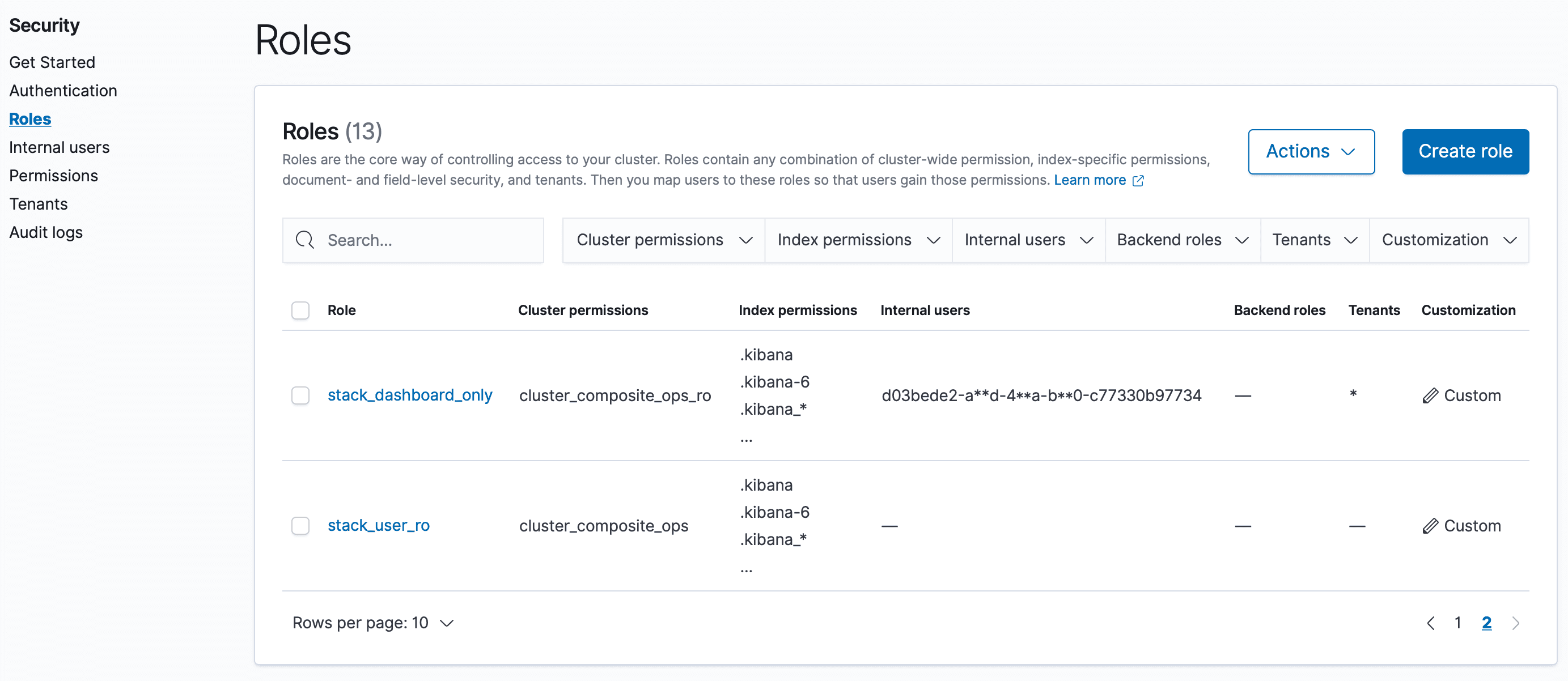Select the stack_user_ro row checkbox

coord(300,526)
